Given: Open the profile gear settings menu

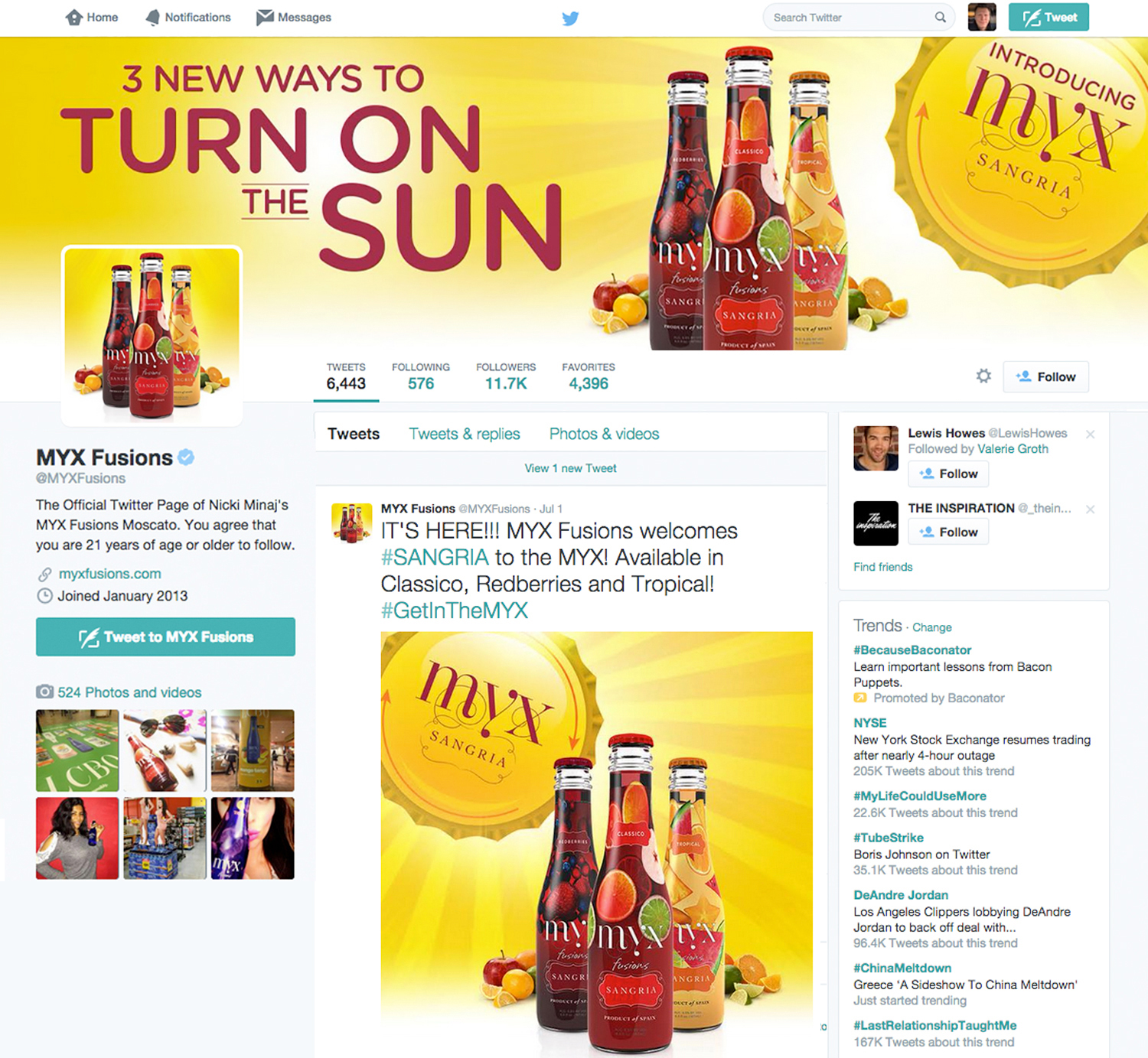Looking at the screenshot, I should coord(983,376).
